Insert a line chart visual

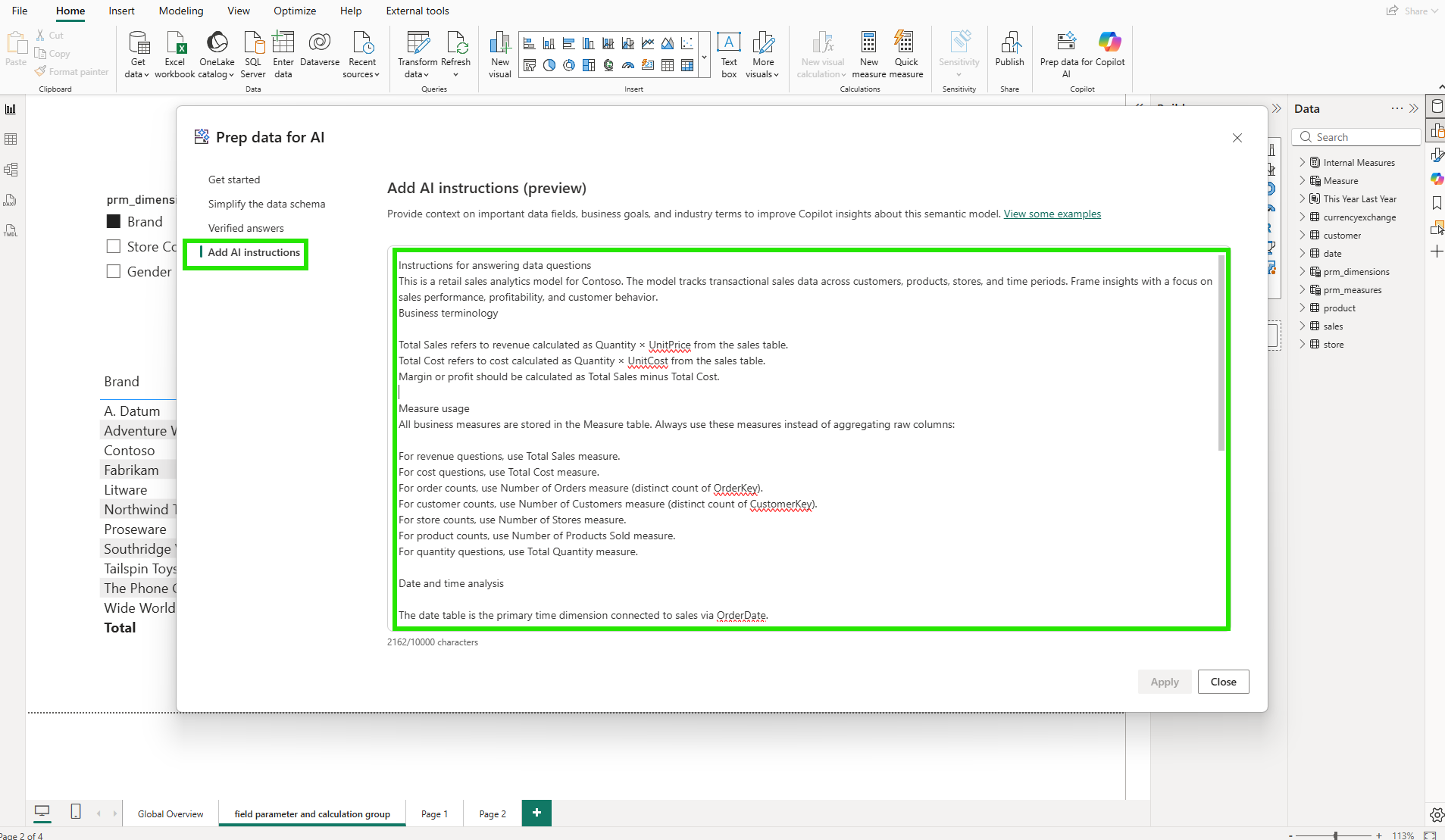648,44
